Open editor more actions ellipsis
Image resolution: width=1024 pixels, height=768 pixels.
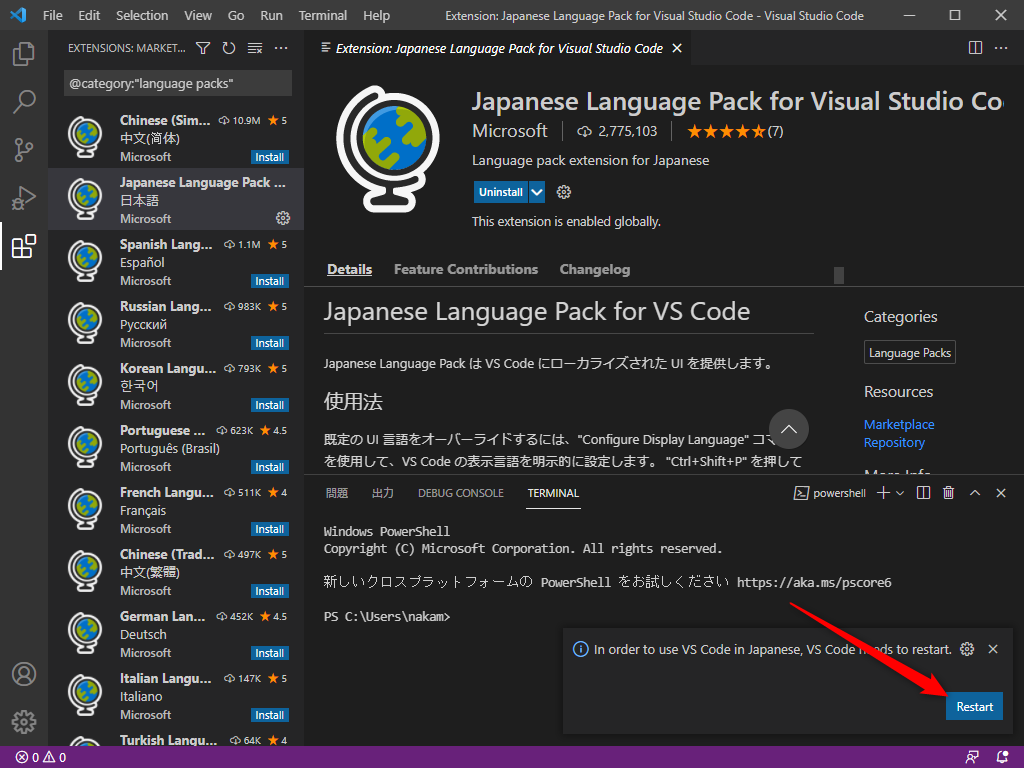[x=1000, y=48]
